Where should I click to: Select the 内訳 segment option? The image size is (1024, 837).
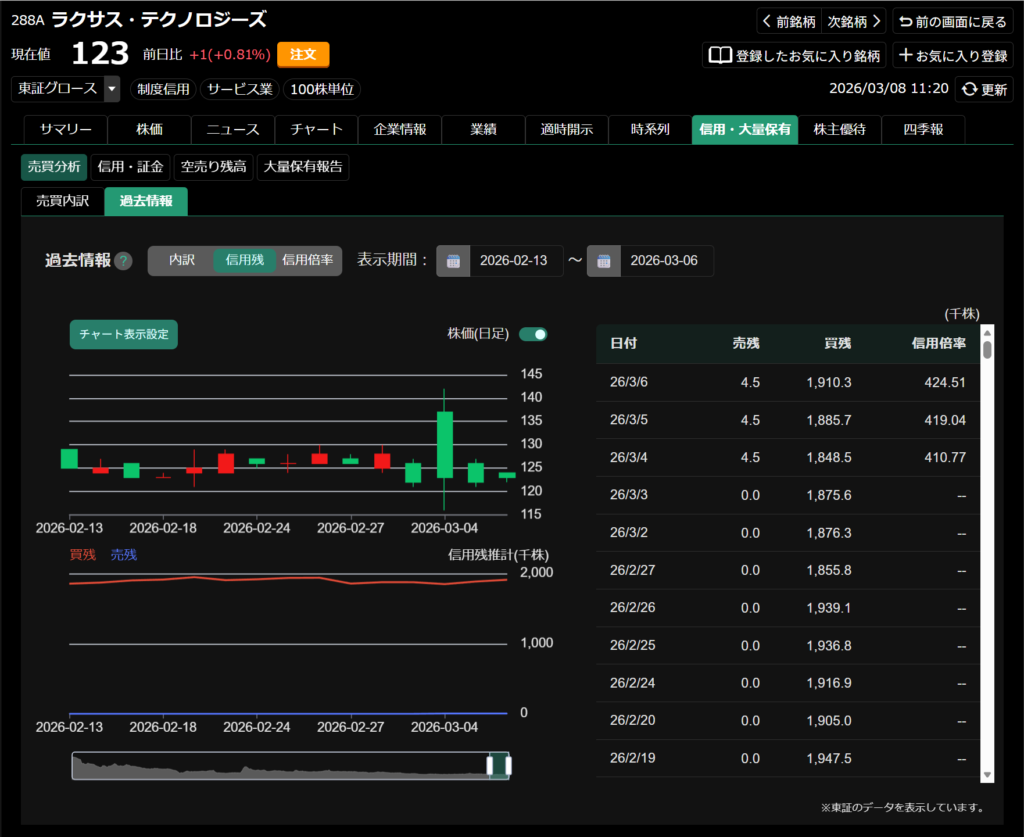[x=181, y=260]
